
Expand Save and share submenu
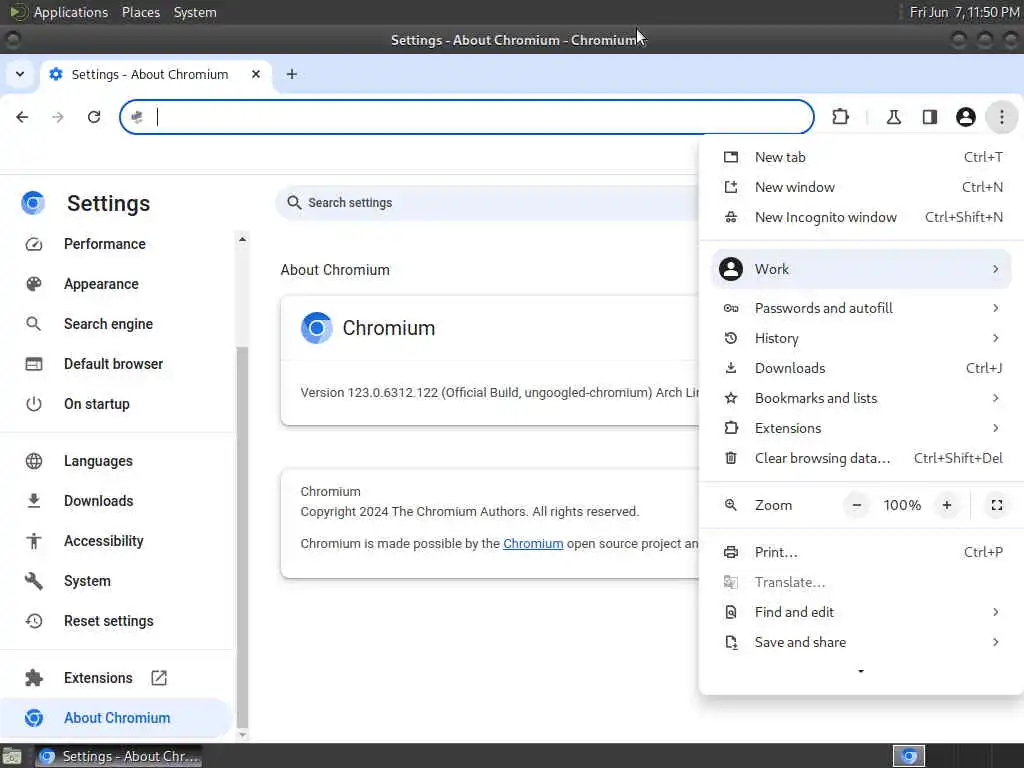861,642
